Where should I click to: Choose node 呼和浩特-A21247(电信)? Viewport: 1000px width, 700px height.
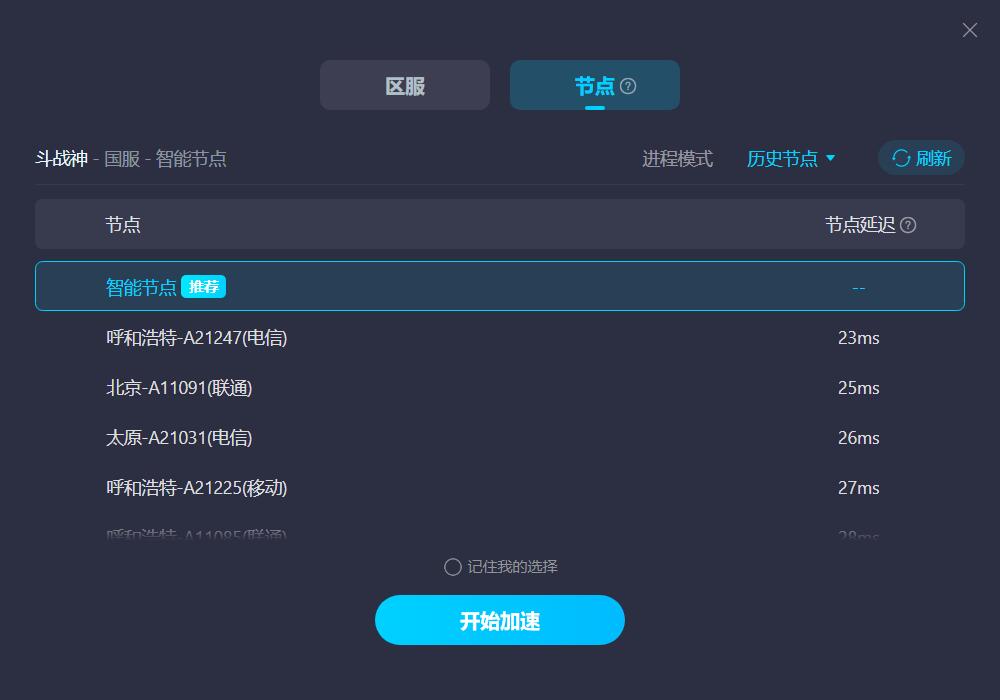[499, 337]
